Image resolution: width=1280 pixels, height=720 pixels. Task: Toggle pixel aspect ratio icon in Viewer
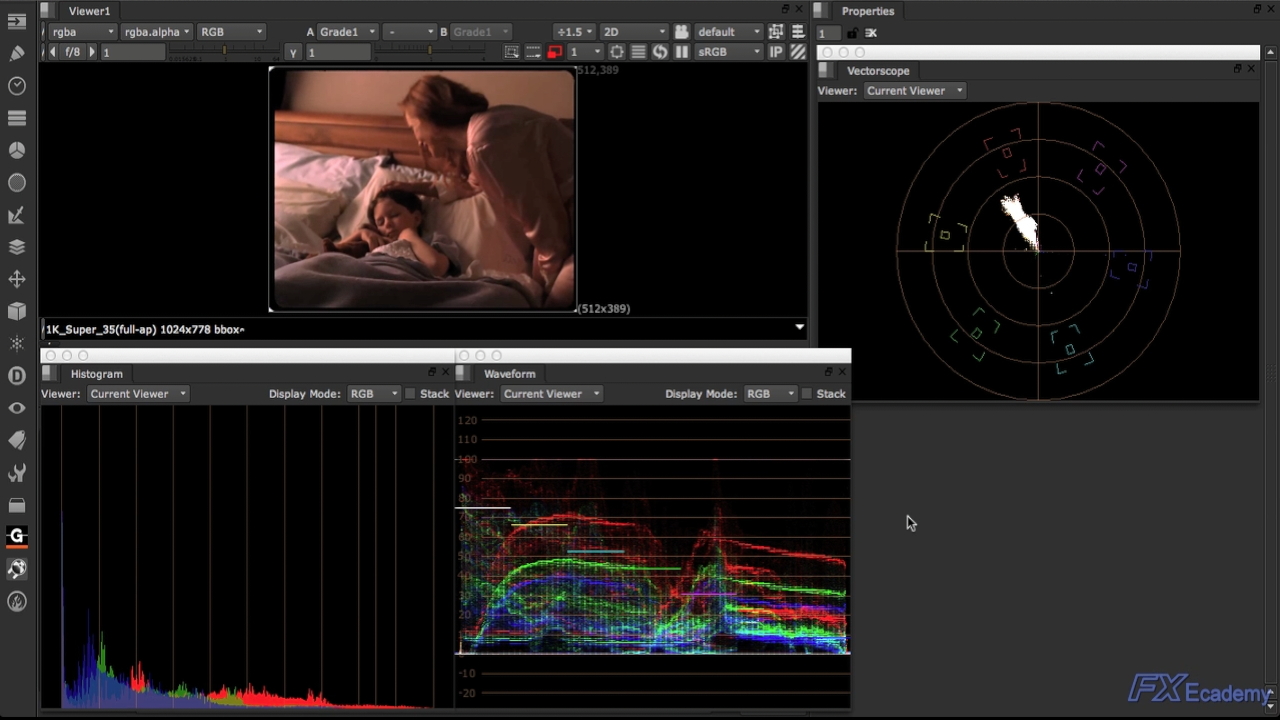pyautogui.click(x=617, y=52)
